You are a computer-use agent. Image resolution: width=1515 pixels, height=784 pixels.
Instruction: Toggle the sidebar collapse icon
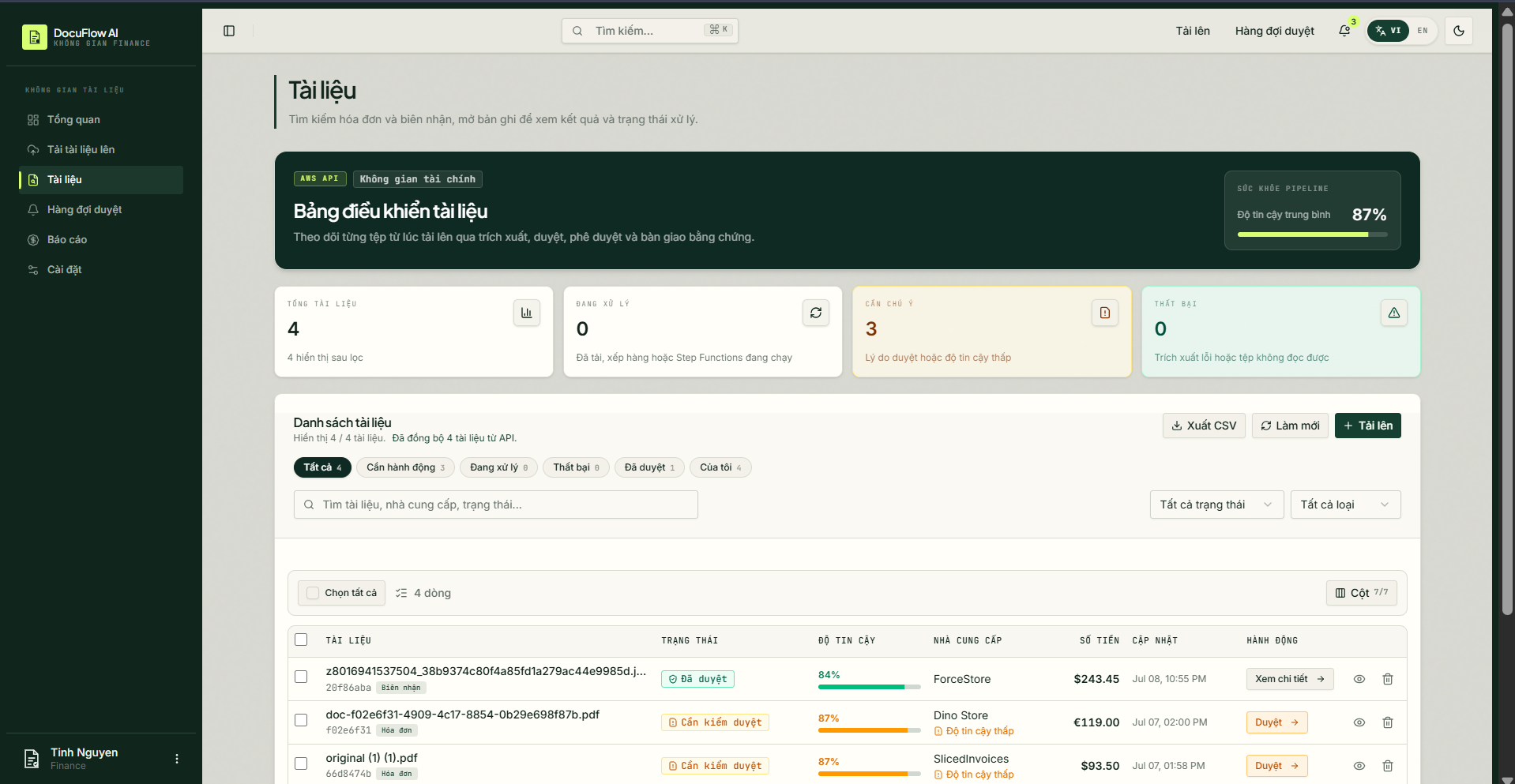pyautogui.click(x=229, y=31)
